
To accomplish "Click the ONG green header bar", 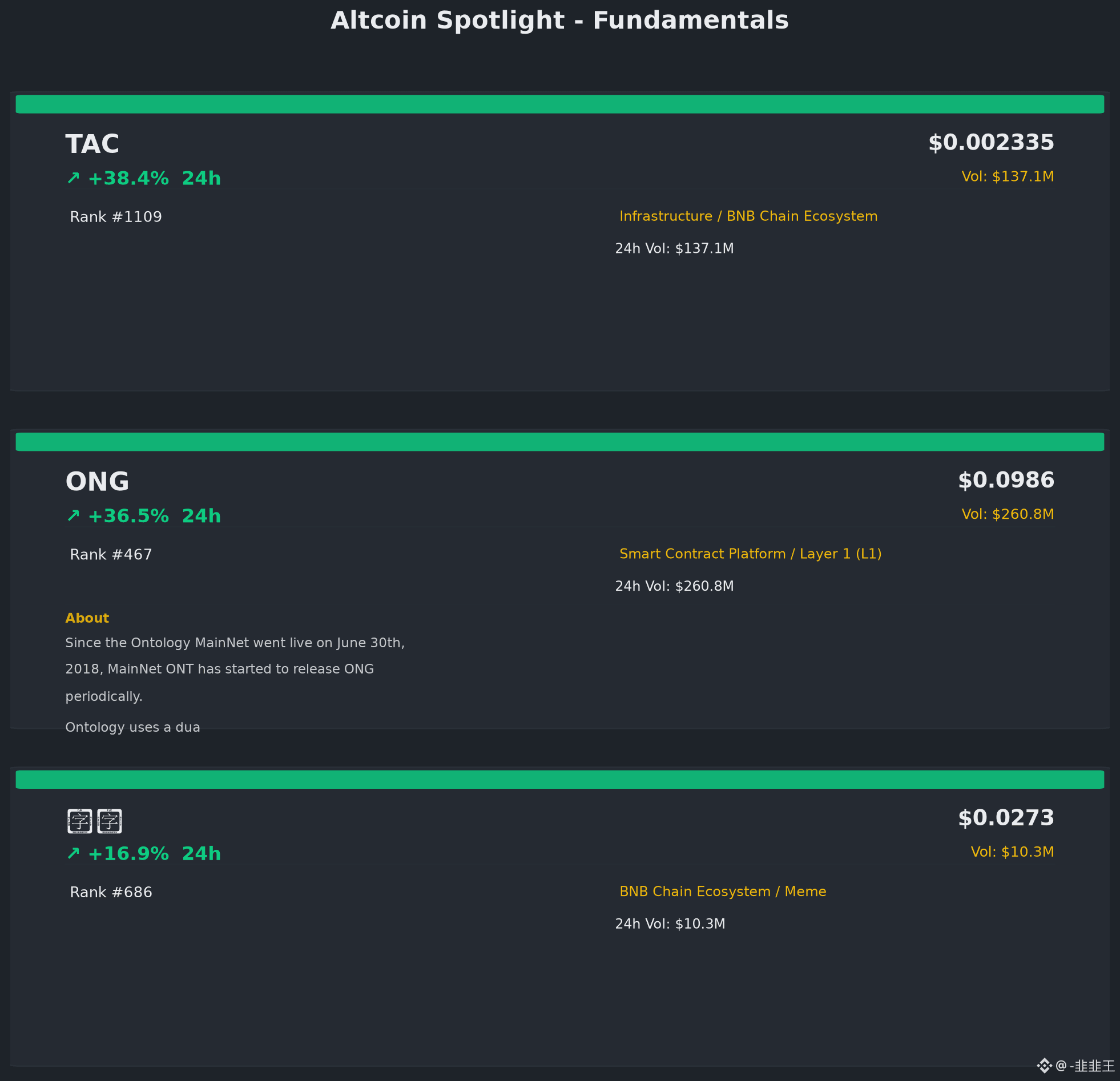I will [560, 442].
